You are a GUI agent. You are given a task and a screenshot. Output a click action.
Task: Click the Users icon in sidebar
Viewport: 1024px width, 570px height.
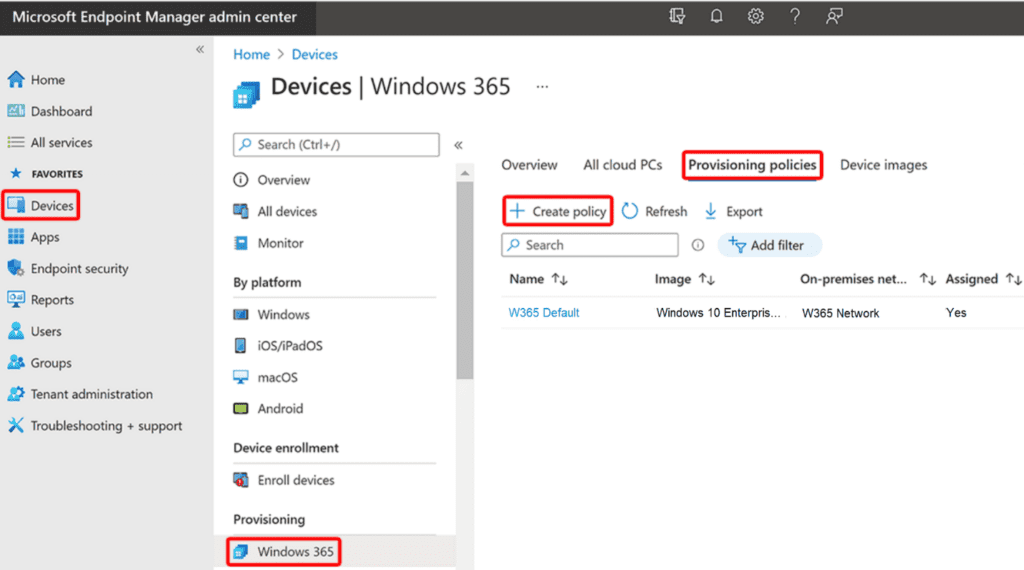pyautogui.click(x=16, y=331)
